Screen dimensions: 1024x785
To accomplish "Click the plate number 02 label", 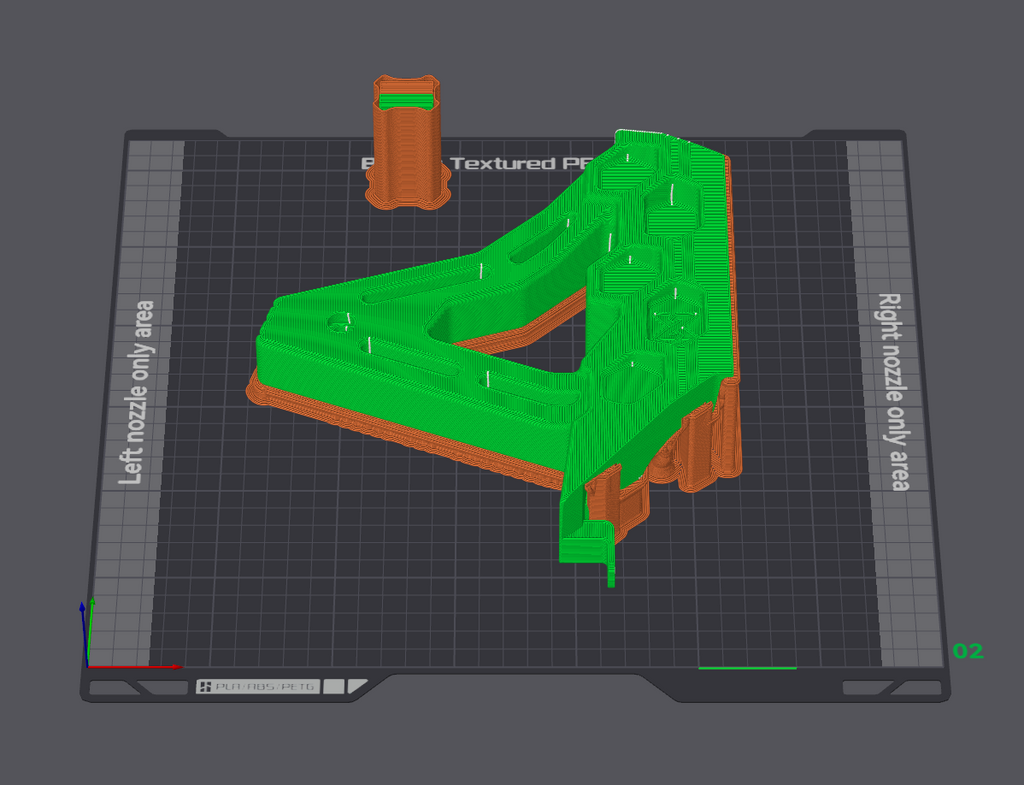I will click(x=968, y=651).
